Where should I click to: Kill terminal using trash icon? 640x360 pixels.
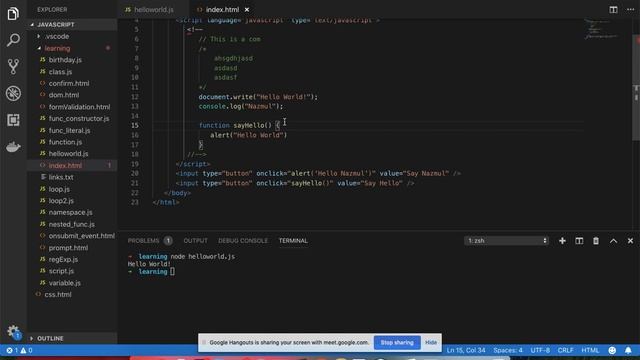point(596,241)
